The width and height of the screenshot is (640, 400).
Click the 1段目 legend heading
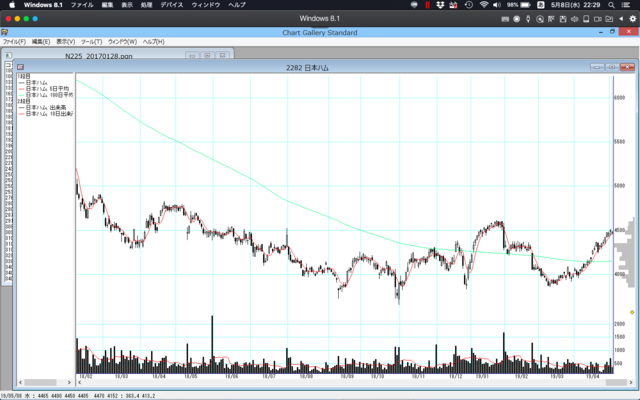tap(24, 76)
